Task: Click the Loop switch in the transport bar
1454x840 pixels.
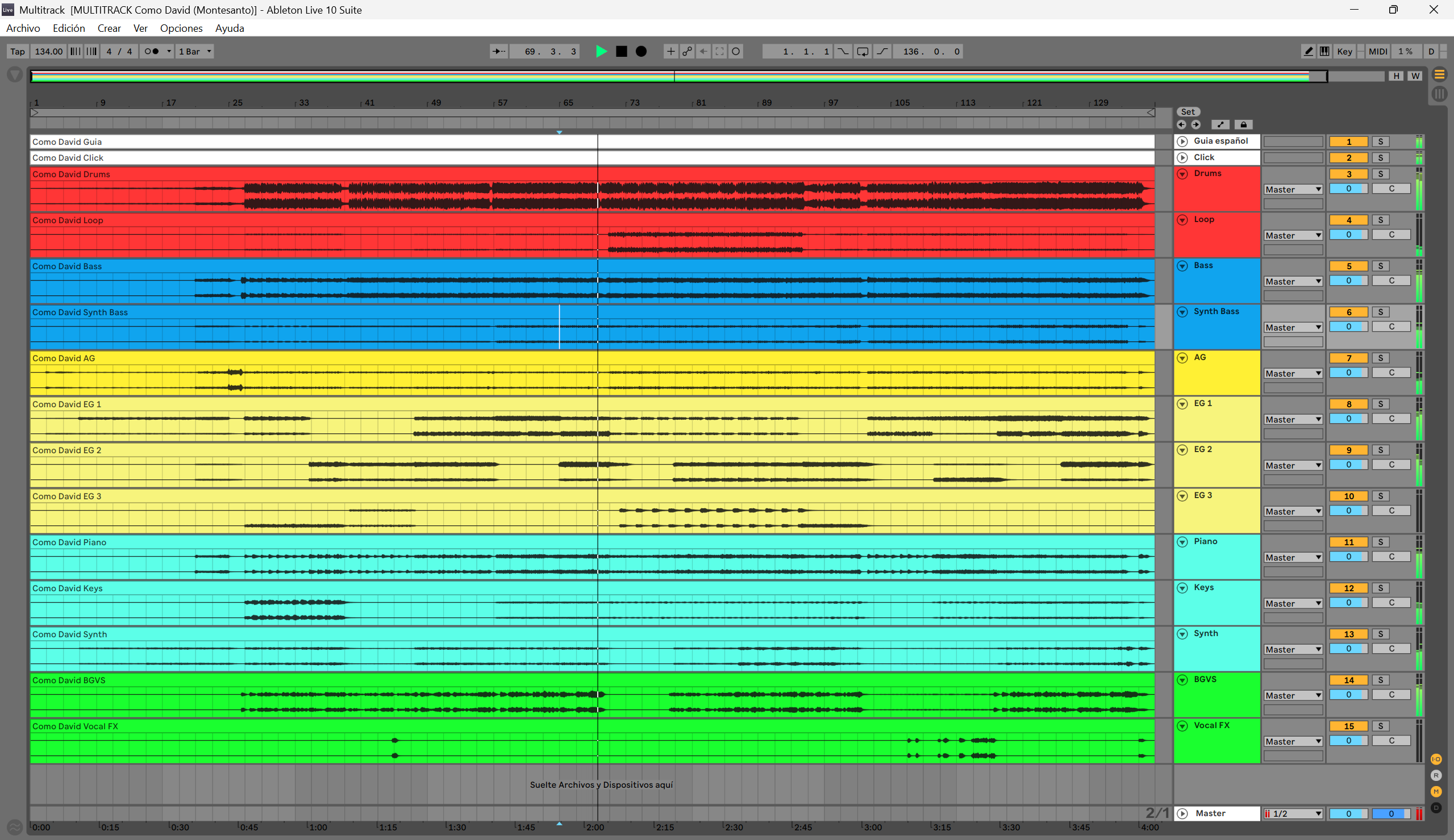Action: pyautogui.click(x=863, y=51)
